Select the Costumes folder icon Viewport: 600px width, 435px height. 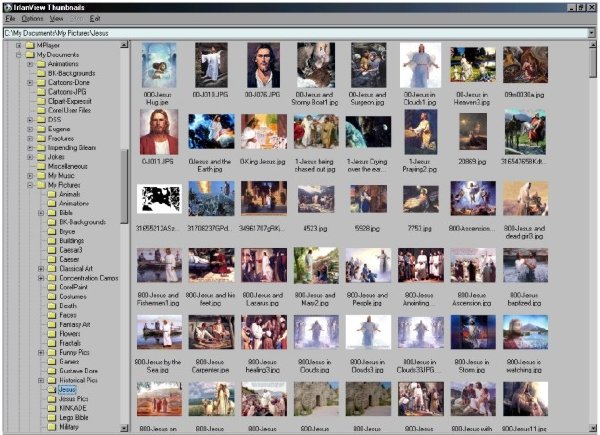tap(52, 297)
